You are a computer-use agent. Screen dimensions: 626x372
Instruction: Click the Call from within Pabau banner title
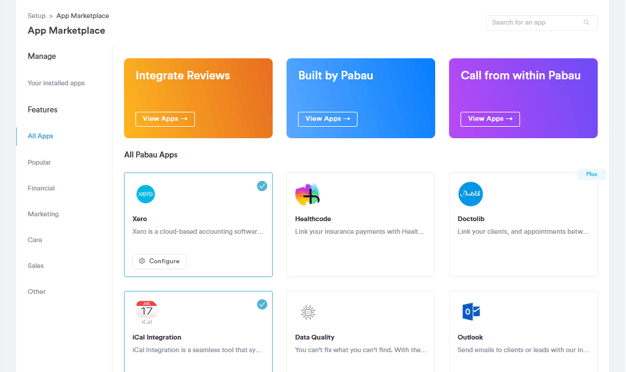[x=521, y=75]
